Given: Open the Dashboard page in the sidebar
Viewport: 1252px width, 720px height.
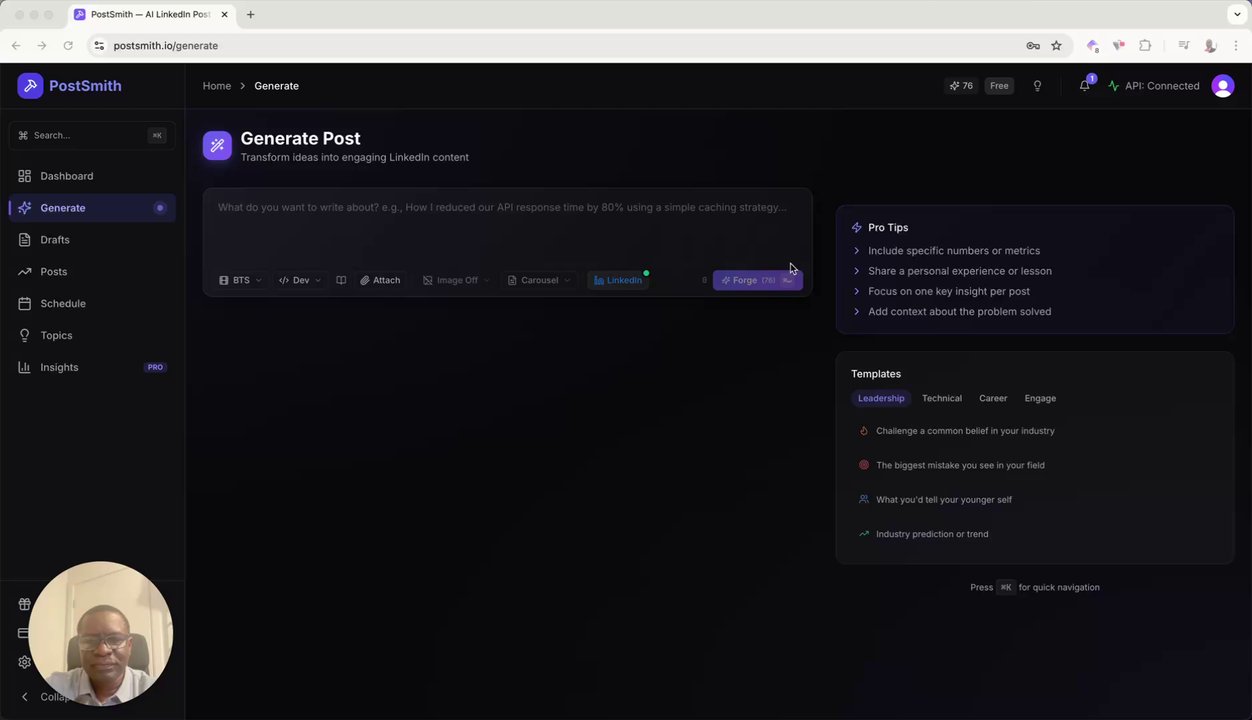Looking at the screenshot, I should click(x=92, y=176).
